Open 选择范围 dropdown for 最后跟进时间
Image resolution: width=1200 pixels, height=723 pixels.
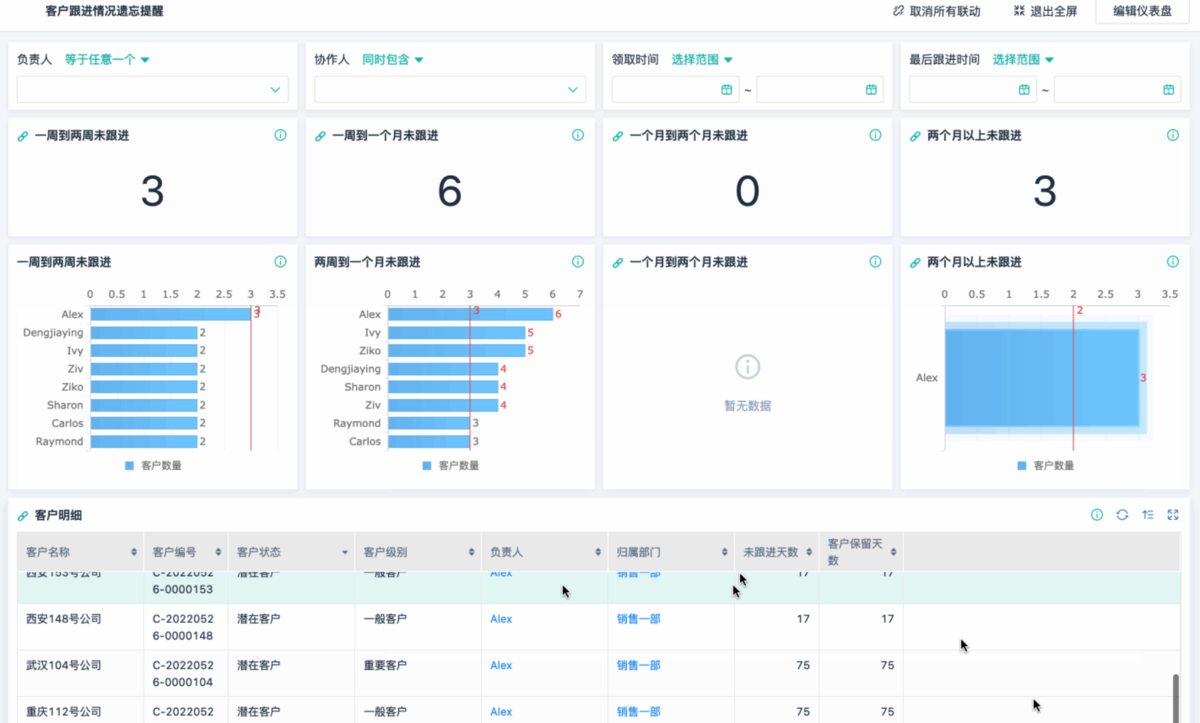1024,60
